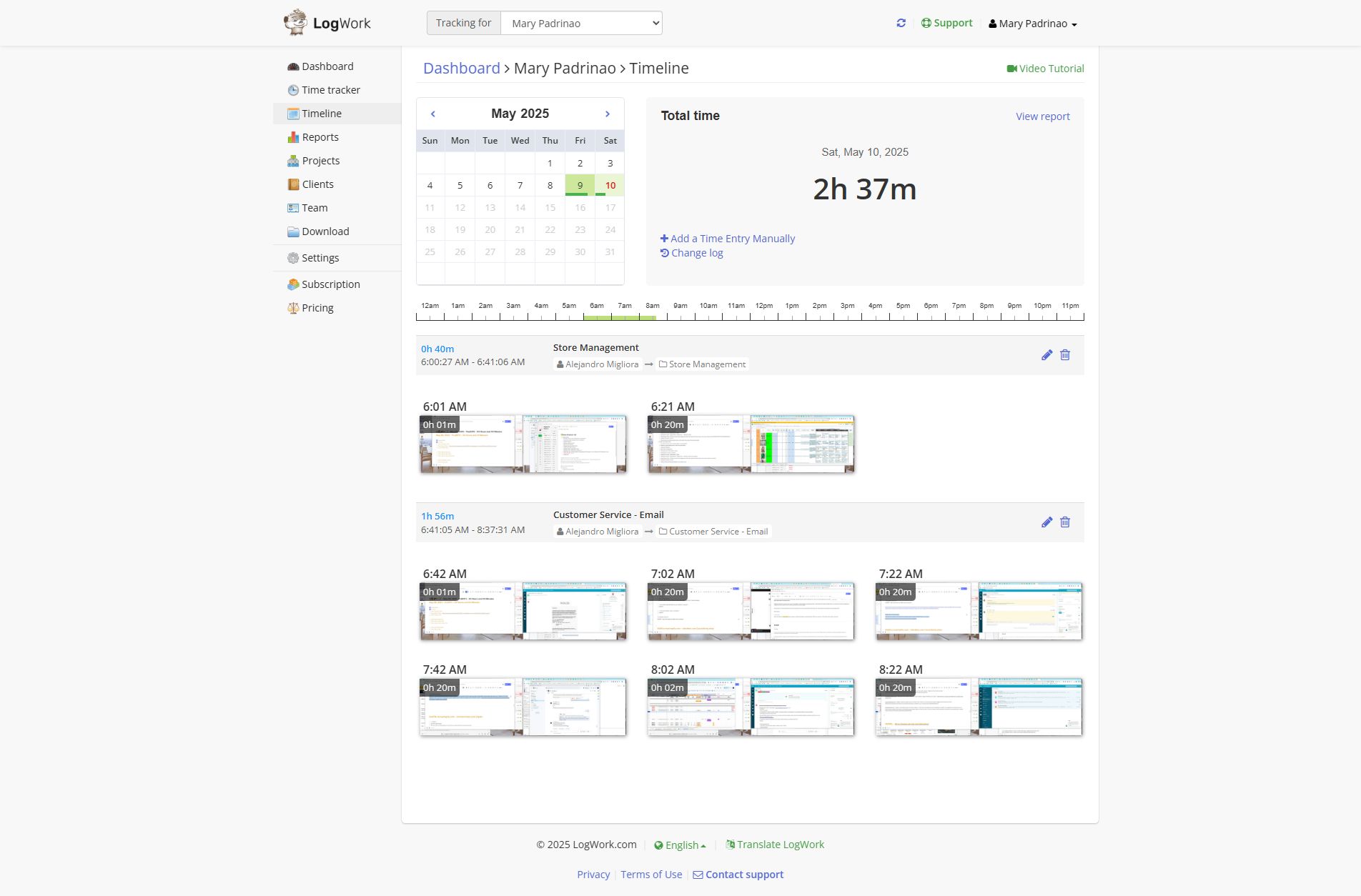The image size is (1361, 896).
Task: Open the 7:22 AM screenshot thumbnail
Action: pyautogui.click(x=979, y=611)
